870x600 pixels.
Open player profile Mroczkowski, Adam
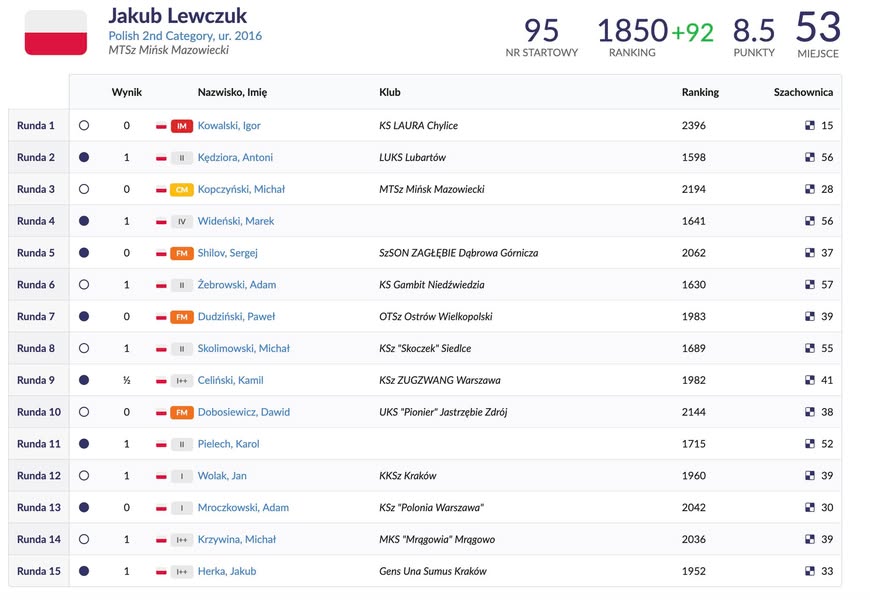pyautogui.click(x=243, y=507)
